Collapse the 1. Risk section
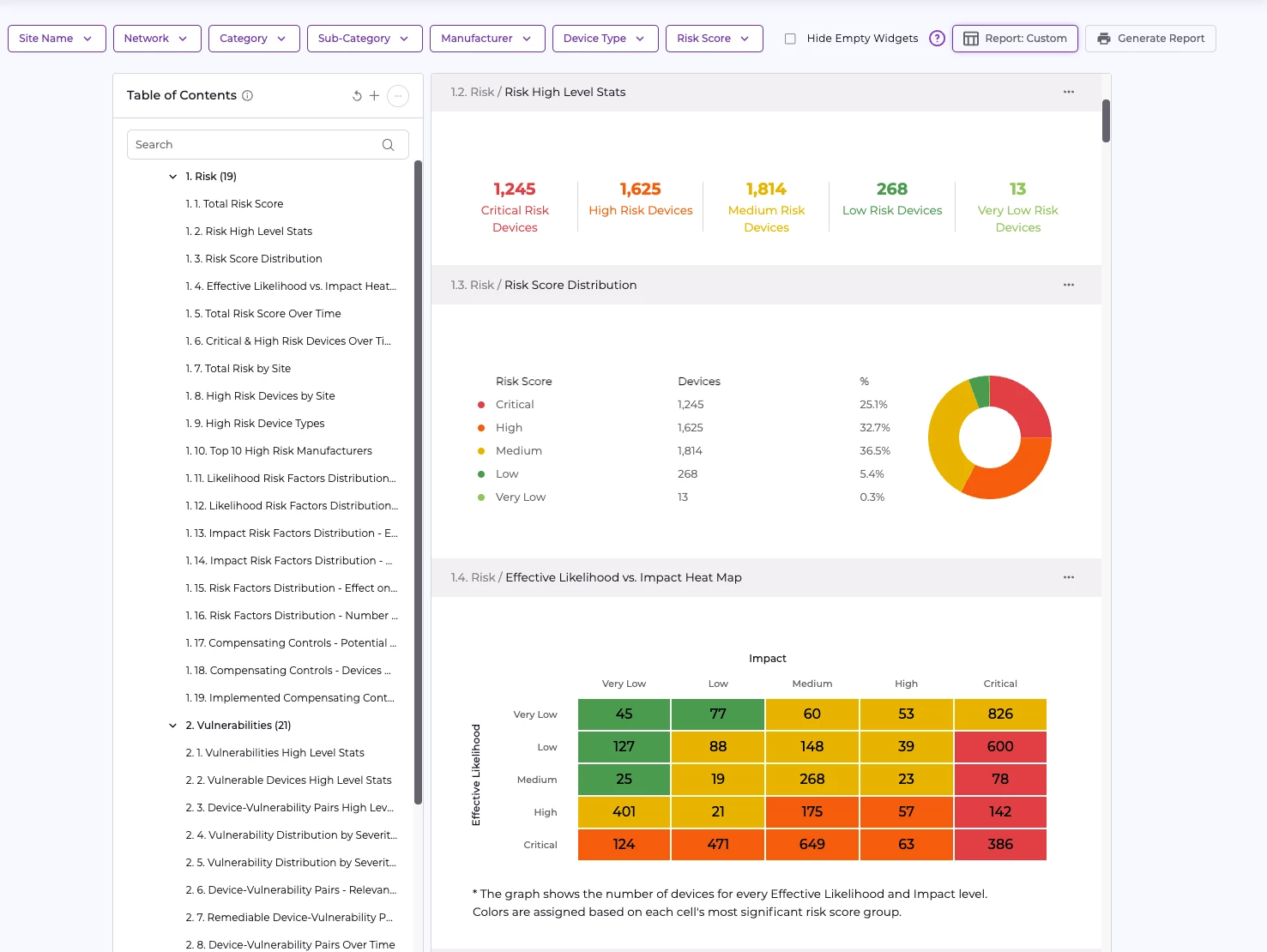Screen dimensions: 1267x952 coord(172,177)
